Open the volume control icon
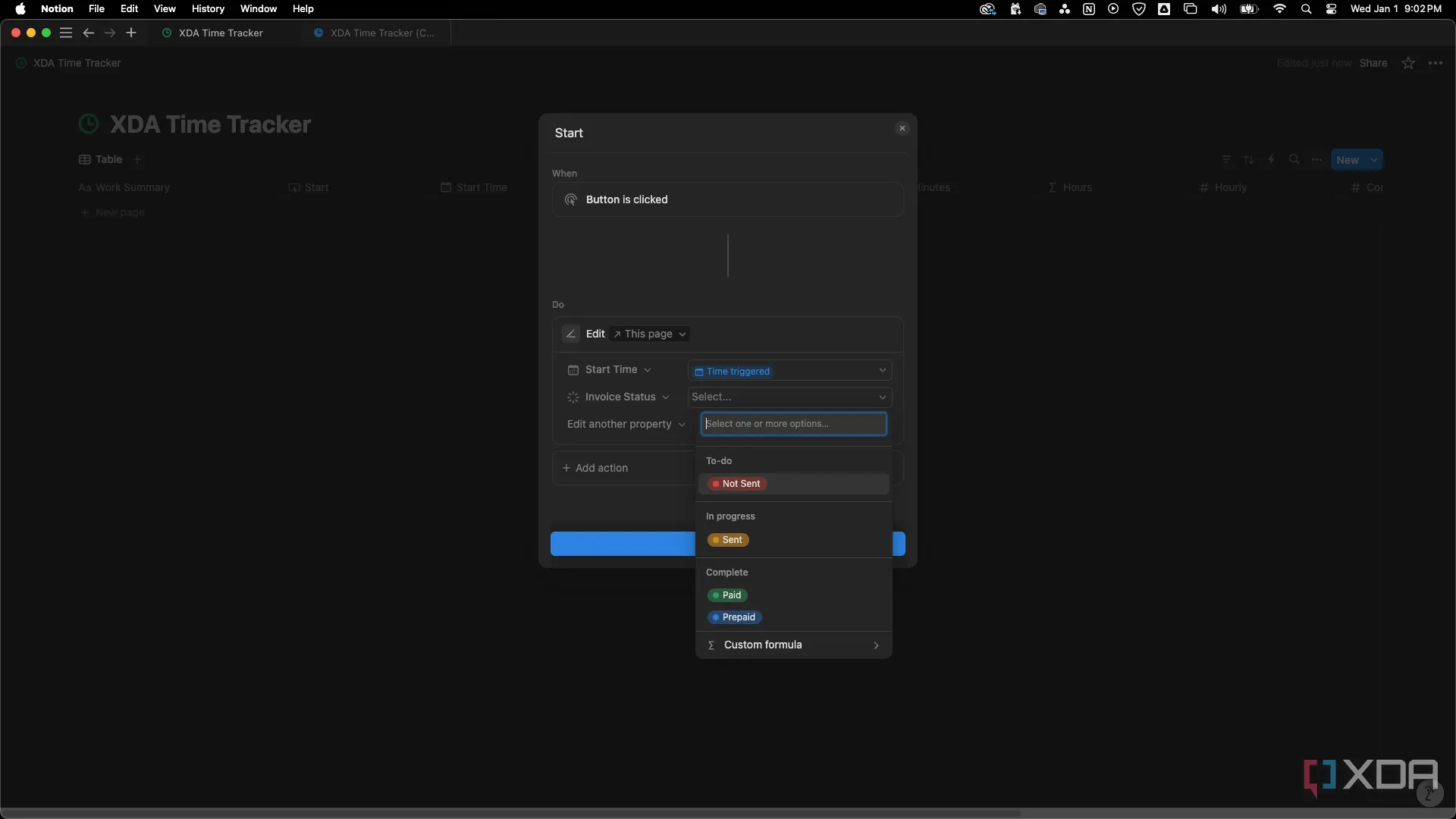The width and height of the screenshot is (1456, 819). (x=1219, y=9)
